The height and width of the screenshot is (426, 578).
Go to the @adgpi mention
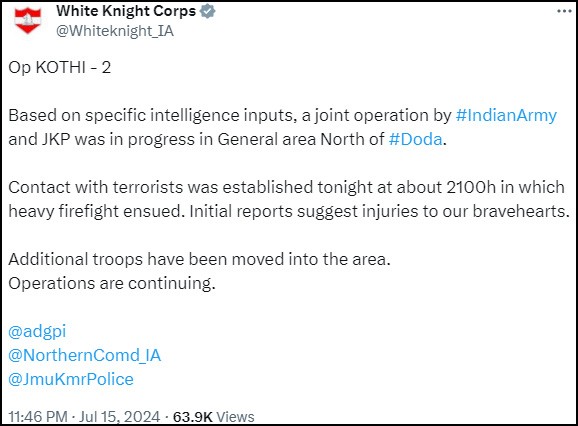37,331
